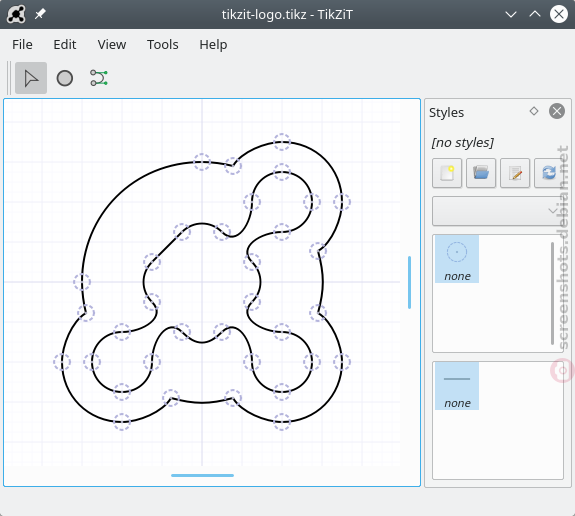The image size is (575, 516).
Task: Click the New style file icon
Action: pyautogui.click(x=447, y=173)
